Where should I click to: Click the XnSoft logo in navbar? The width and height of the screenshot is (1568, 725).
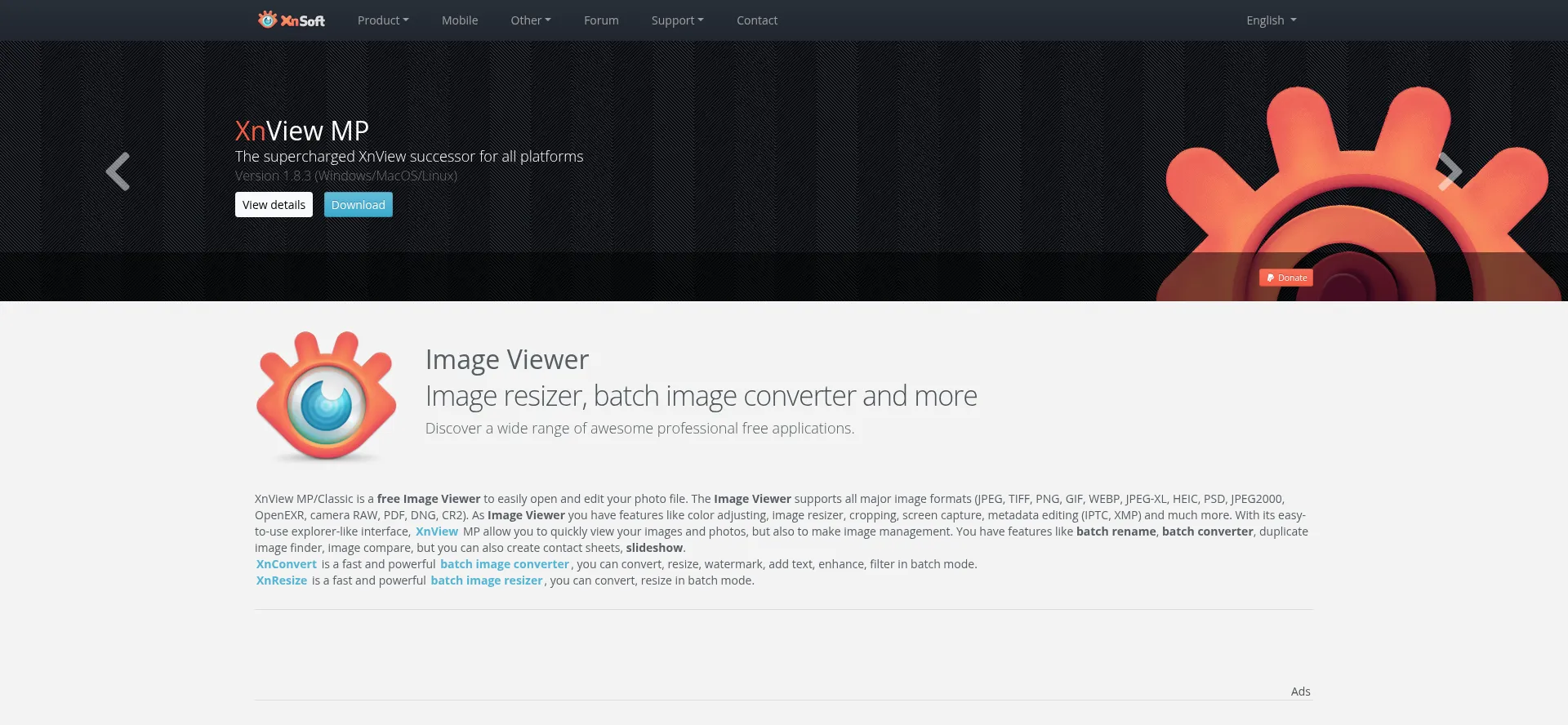[x=292, y=20]
